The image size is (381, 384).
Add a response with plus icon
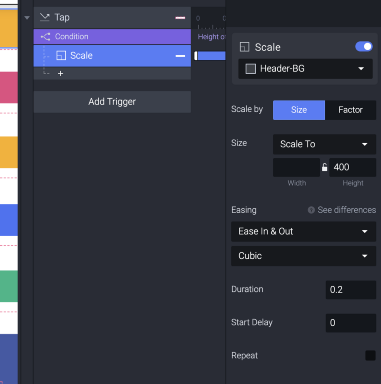(60, 73)
